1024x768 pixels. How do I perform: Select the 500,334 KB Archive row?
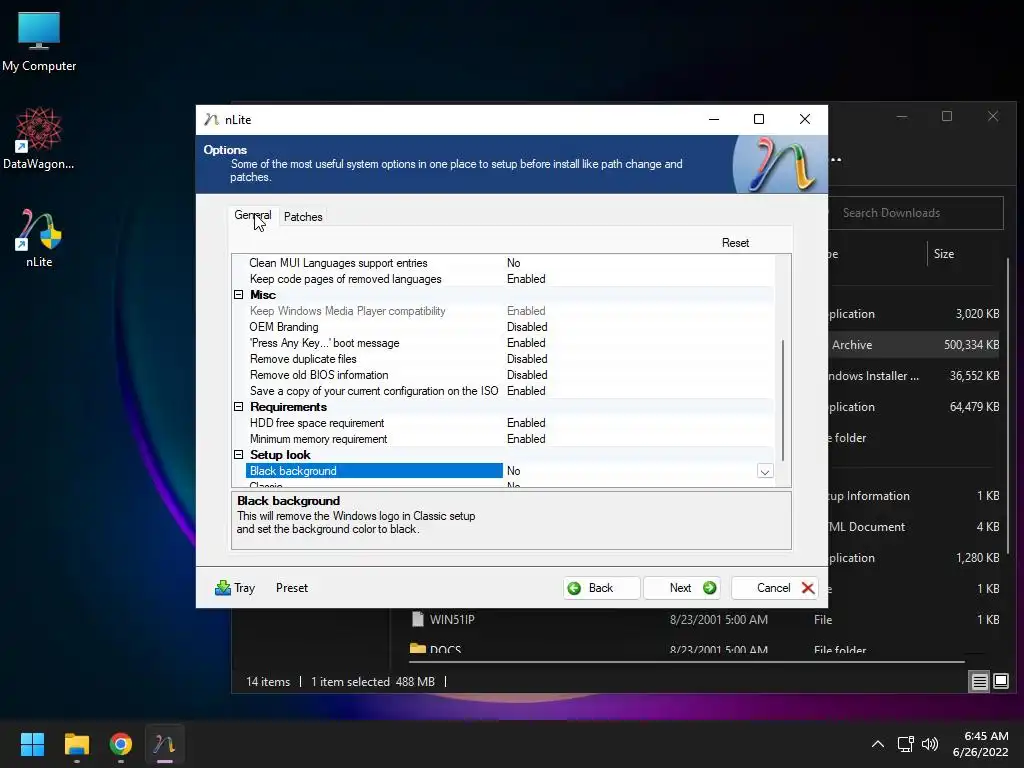tap(916, 345)
